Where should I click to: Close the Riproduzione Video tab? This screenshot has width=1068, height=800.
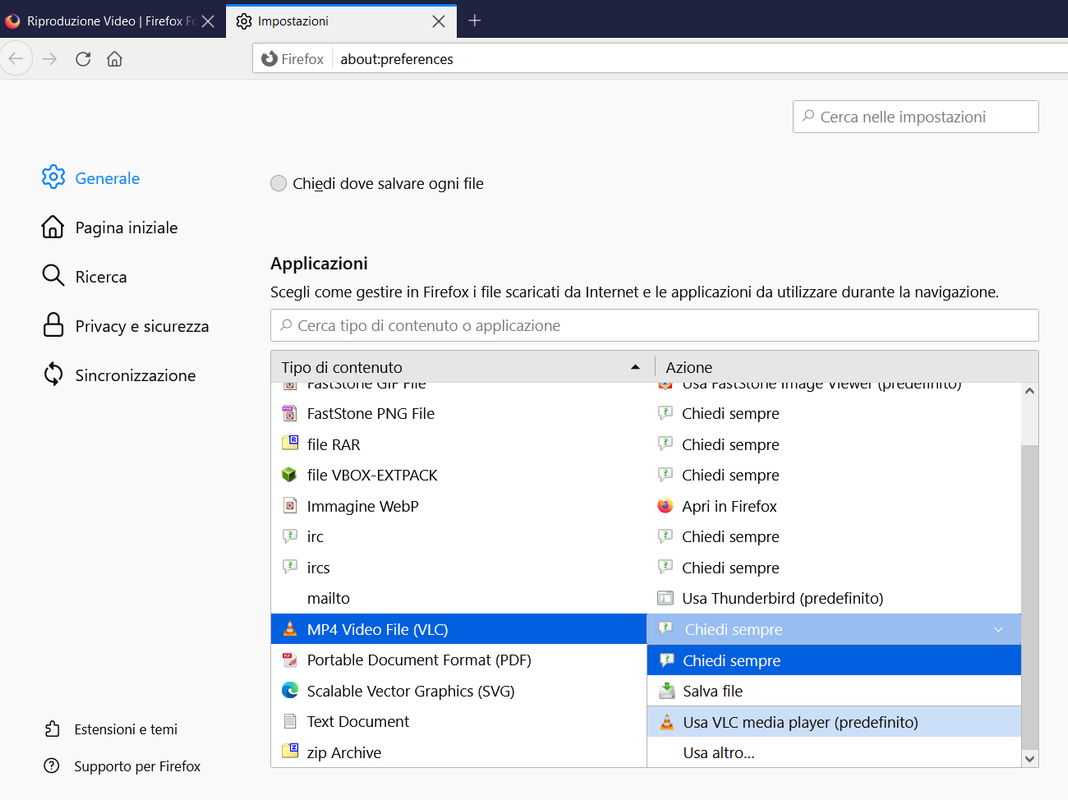pyautogui.click(x=208, y=22)
